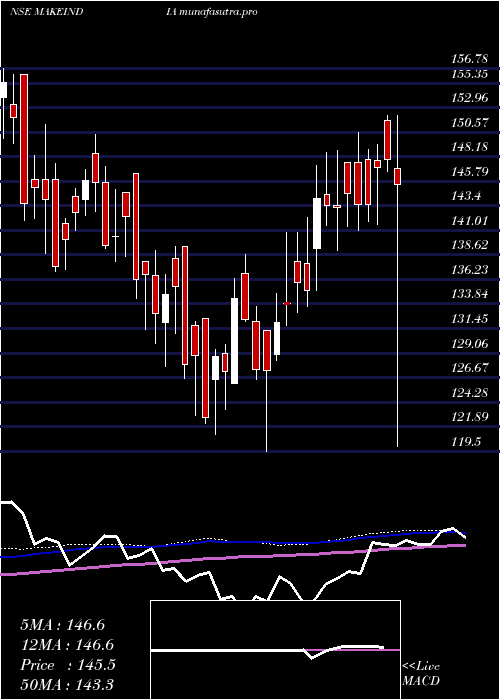Click the 126.67 price level label
Viewport: 500px width, 700px height.
tap(470, 368)
